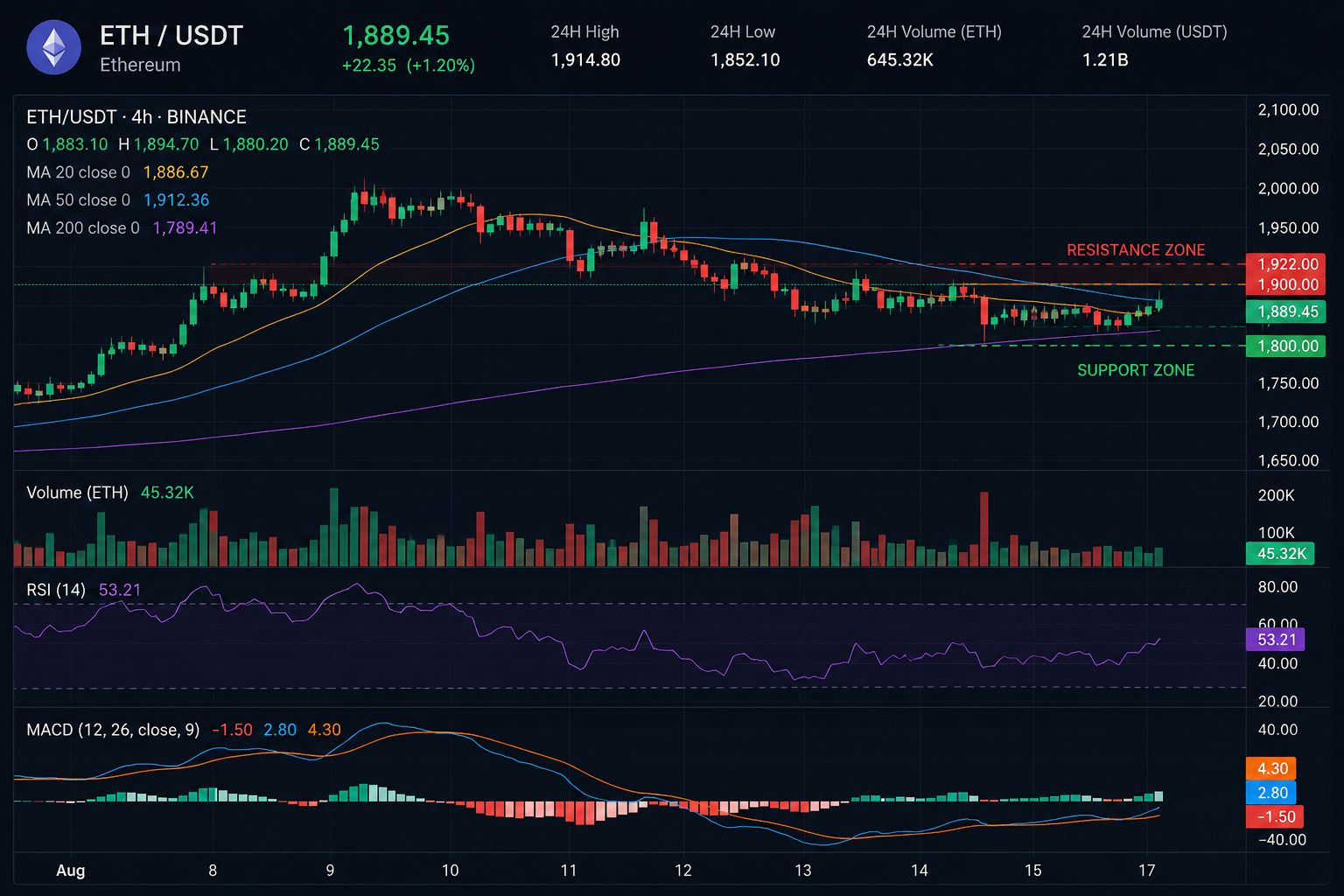
Task: Click the close value C 1,889.45 in OHLC row
Action: (339, 144)
